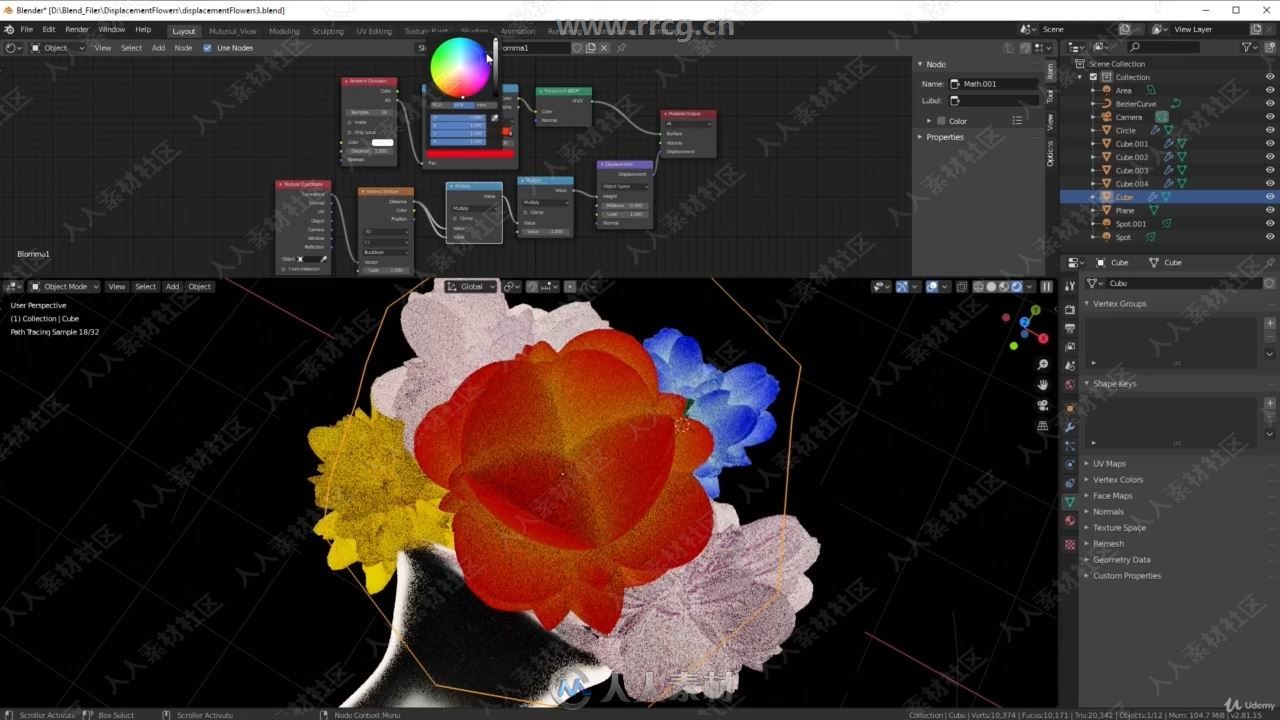
Task: Open the World properties tab
Action: click(x=1070, y=385)
